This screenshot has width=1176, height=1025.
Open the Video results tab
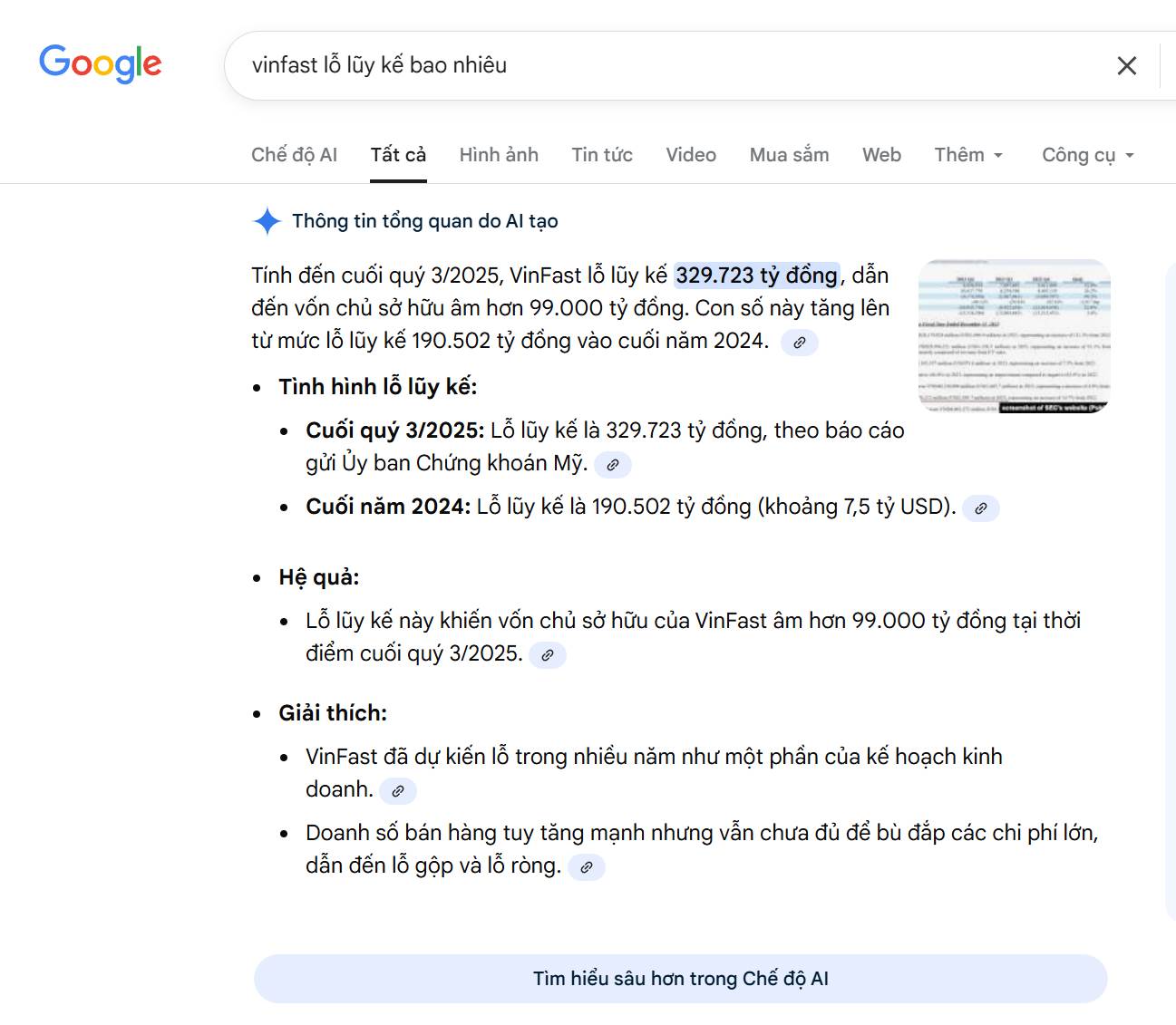691,155
